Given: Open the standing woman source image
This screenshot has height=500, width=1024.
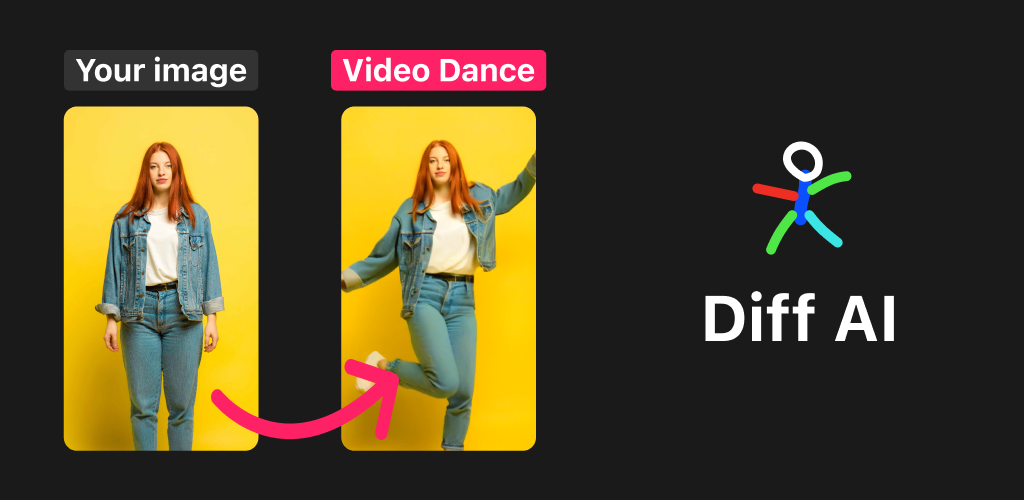Looking at the screenshot, I should (x=161, y=278).
